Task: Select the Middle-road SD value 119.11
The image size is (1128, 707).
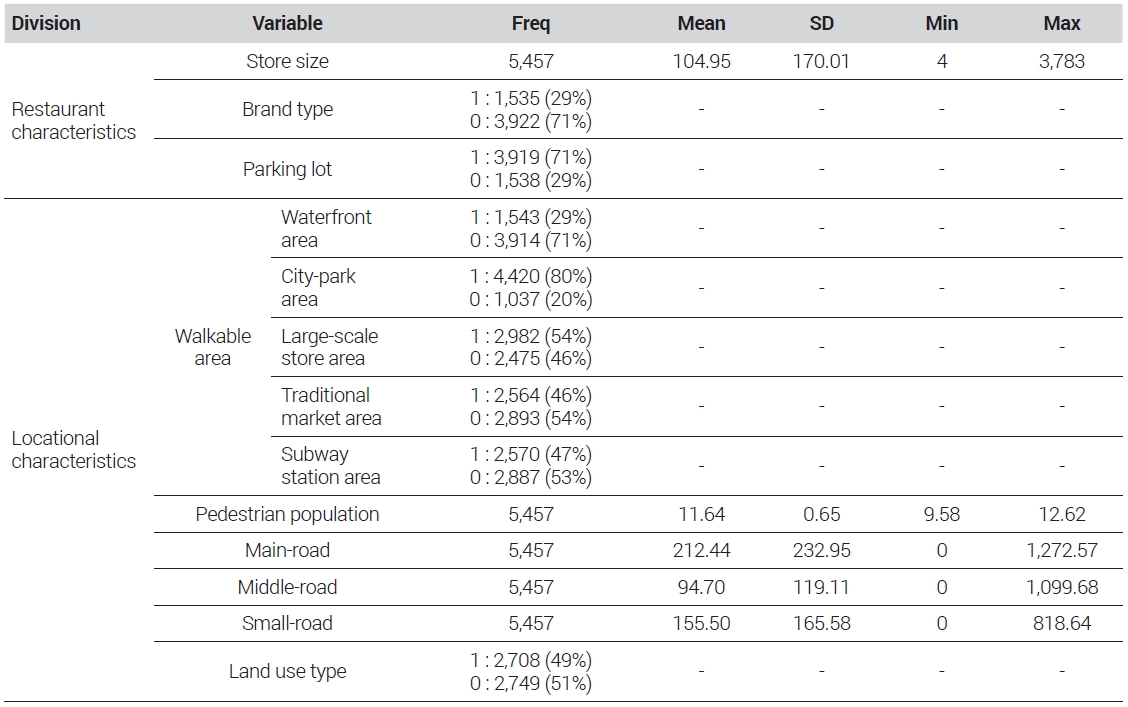Action: (822, 587)
